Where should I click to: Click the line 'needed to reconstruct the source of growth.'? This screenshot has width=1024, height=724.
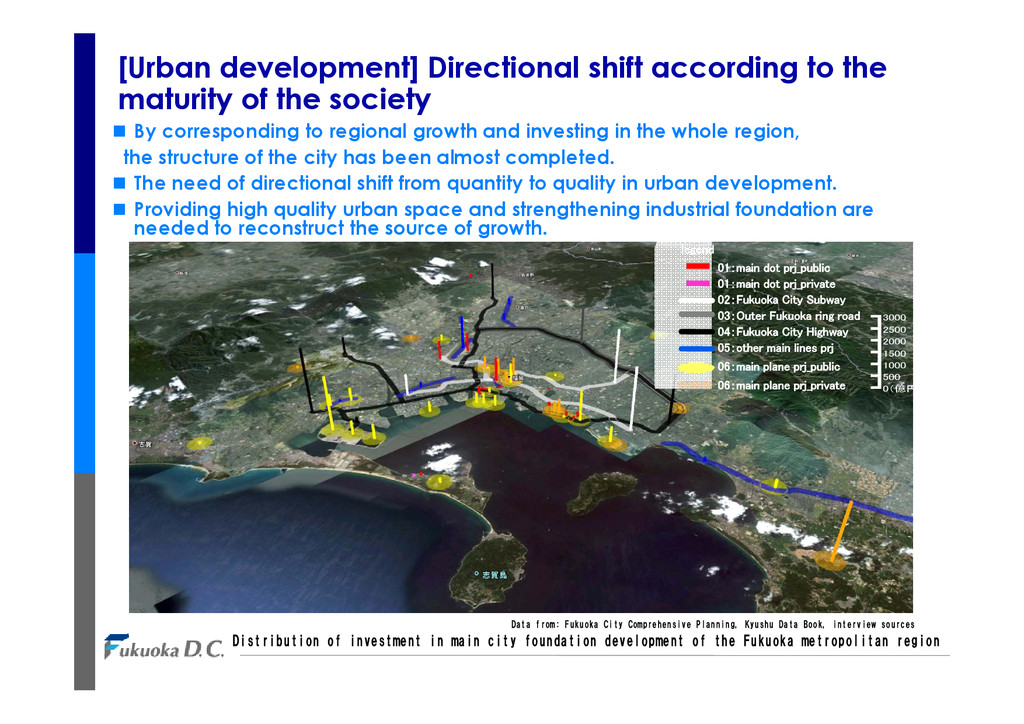(x=340, y=228)
